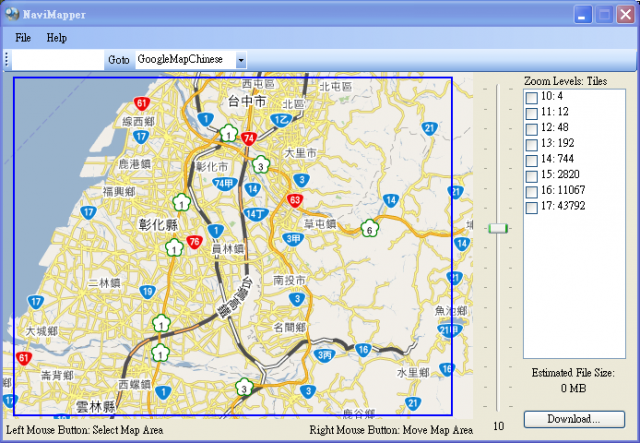Click Left Mouse Button status bar text
640x443 pixels.
[84, 430]
